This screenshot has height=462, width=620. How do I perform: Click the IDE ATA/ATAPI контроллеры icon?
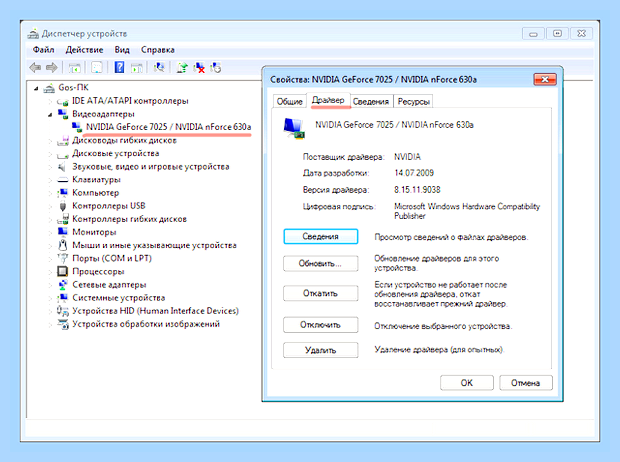click(62, 101)
